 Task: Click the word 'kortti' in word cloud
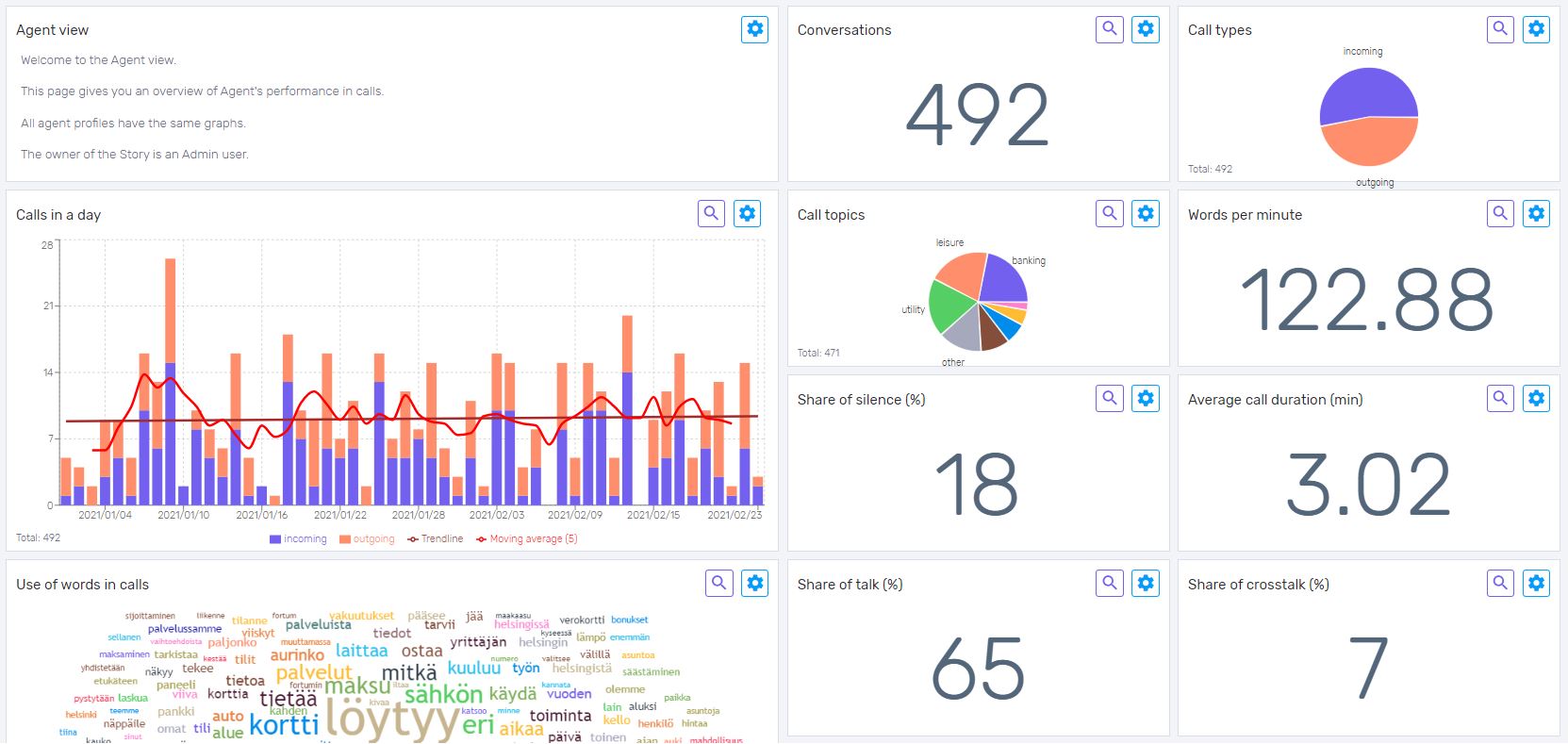[x=284, y=725]
